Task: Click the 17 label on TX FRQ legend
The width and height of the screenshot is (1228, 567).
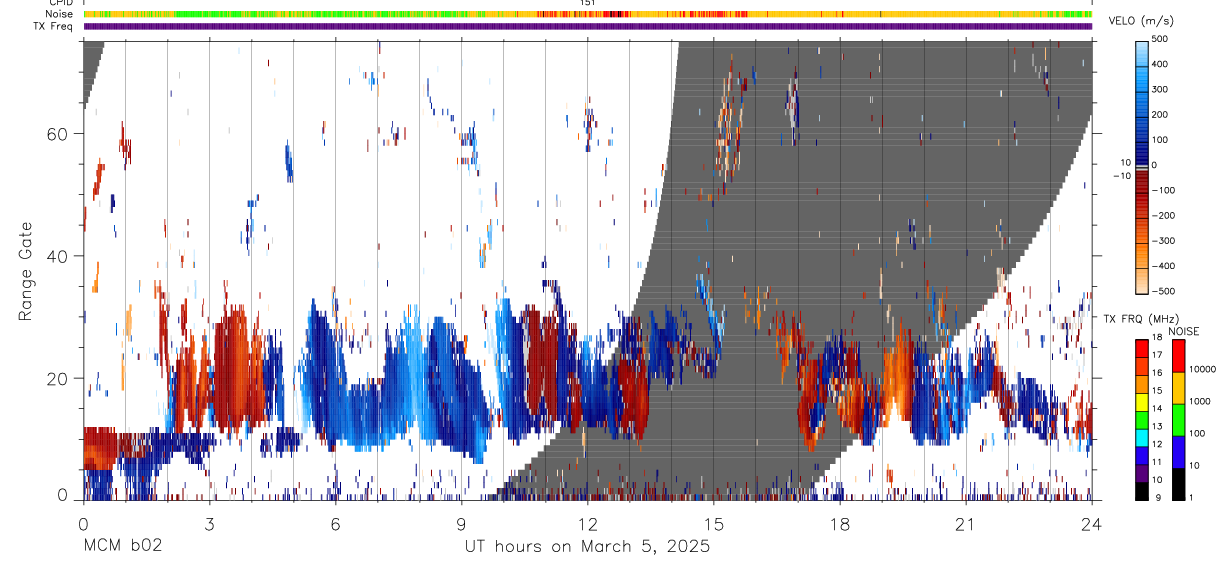Action: [1159, 356]
